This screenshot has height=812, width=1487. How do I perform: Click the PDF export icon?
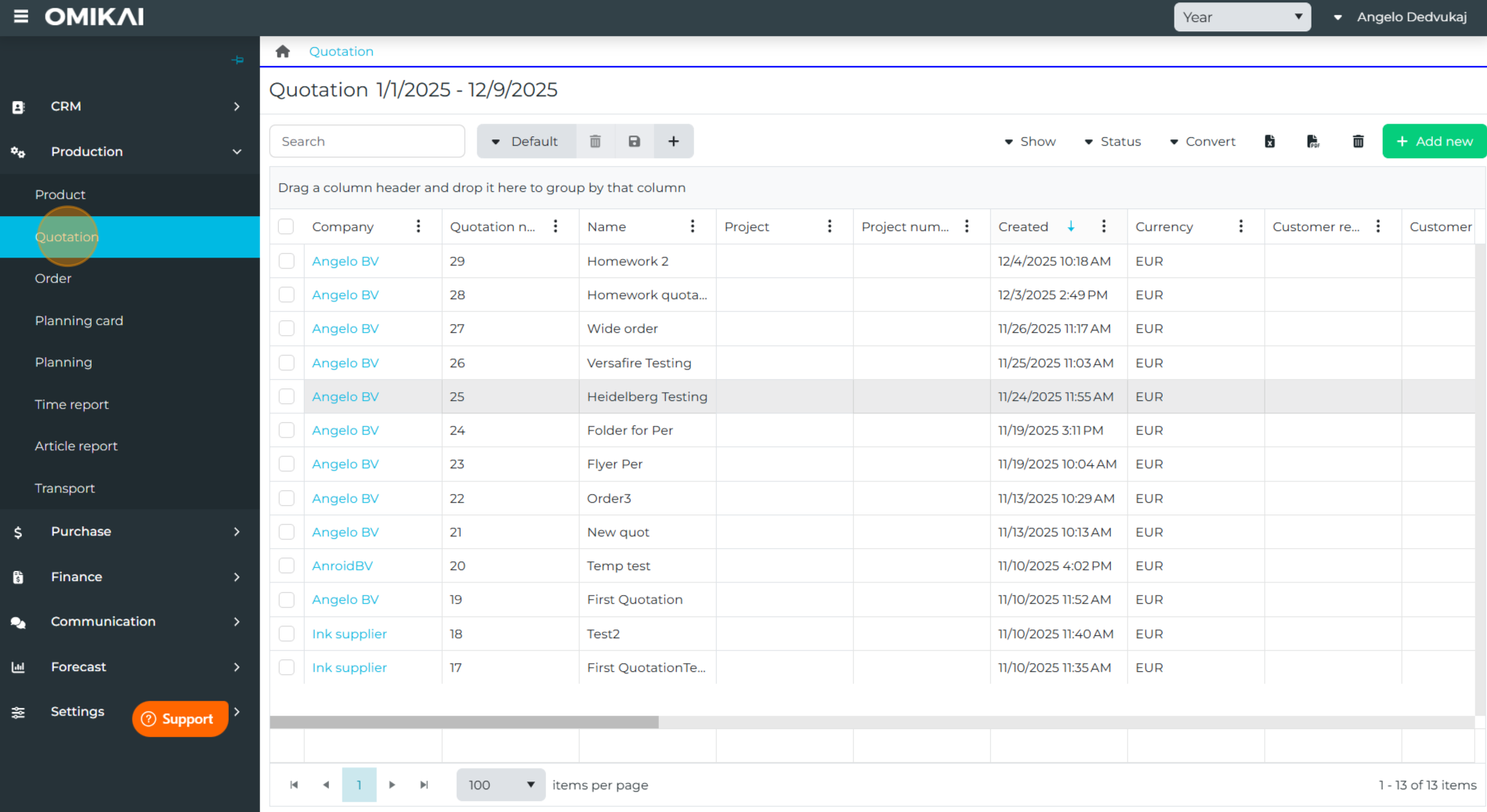coord(1313,142)
